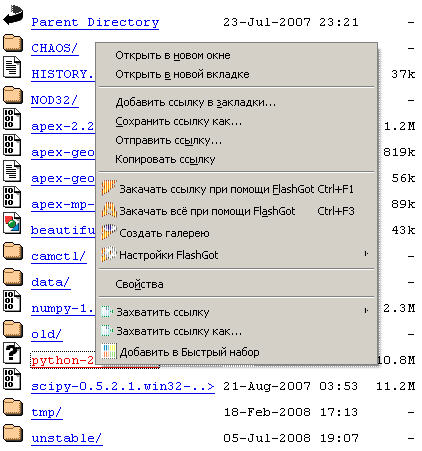
Task: Click the image file icon beside beautifu
Action: (12, 223)
